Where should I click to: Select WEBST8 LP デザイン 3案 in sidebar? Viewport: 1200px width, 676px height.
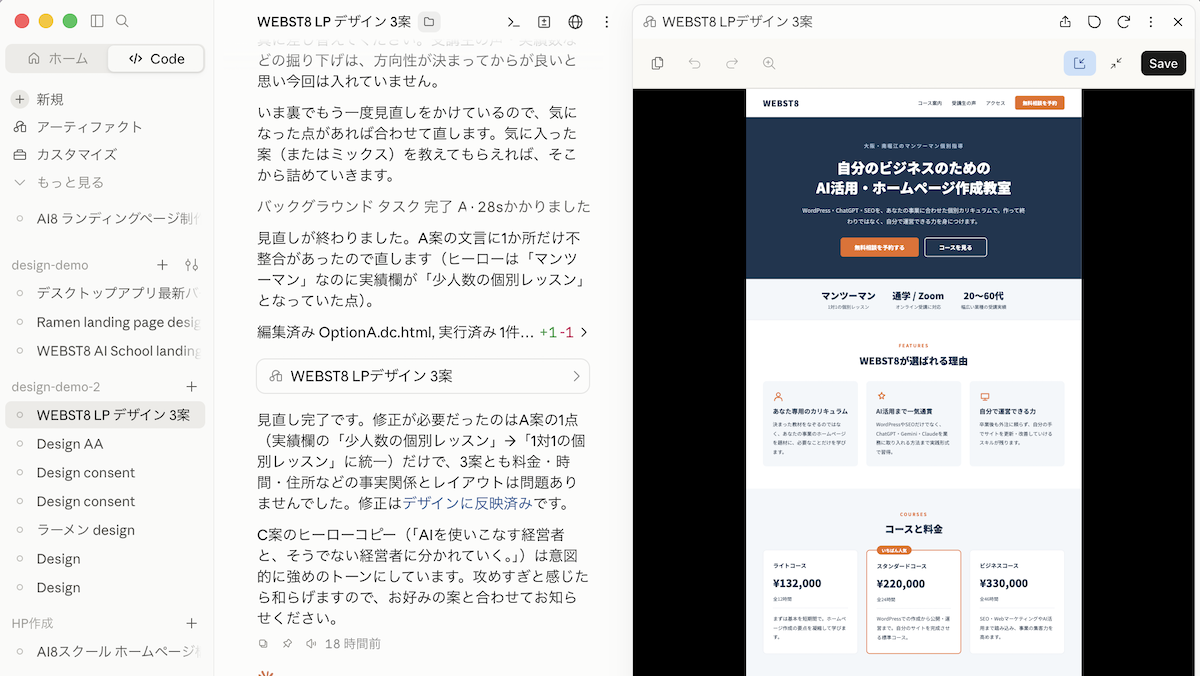pyautogui.click(x=106, y=415)
